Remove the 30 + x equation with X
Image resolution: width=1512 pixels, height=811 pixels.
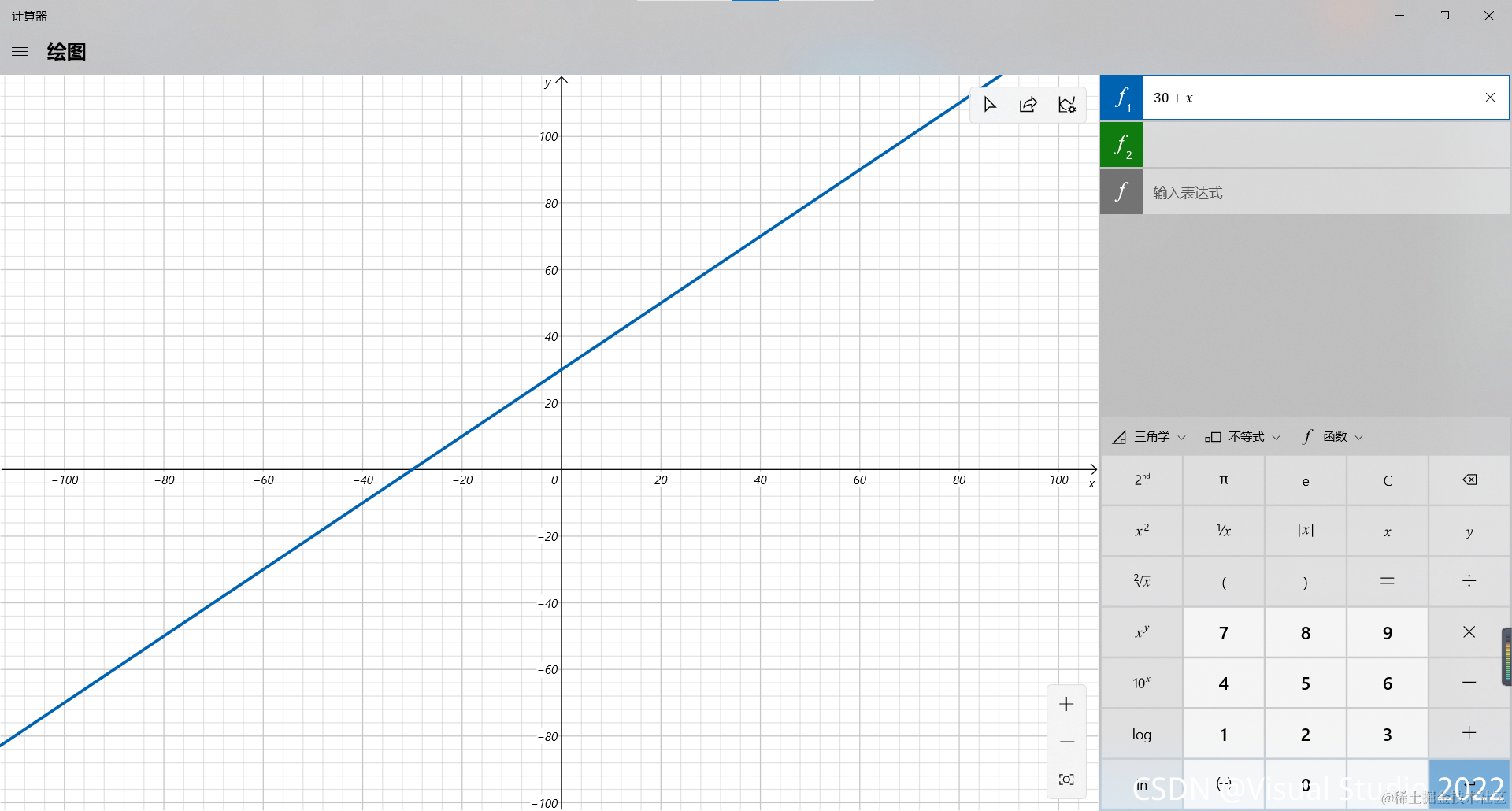1490,98
